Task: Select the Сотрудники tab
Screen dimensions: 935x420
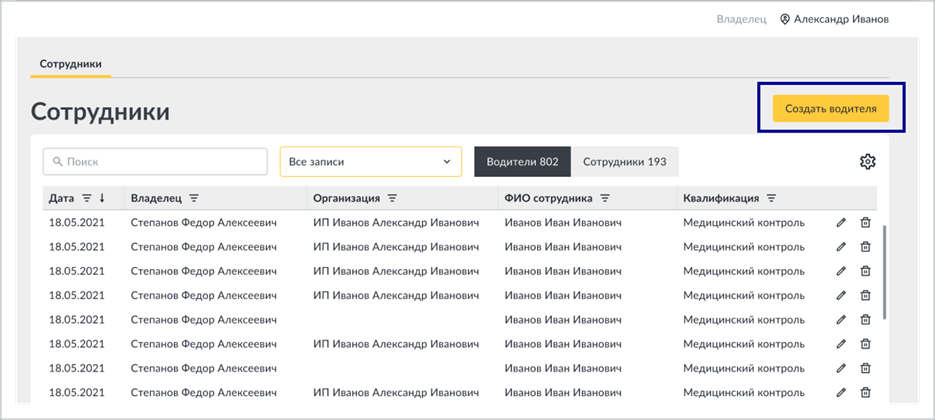Action: pos(70,64)
